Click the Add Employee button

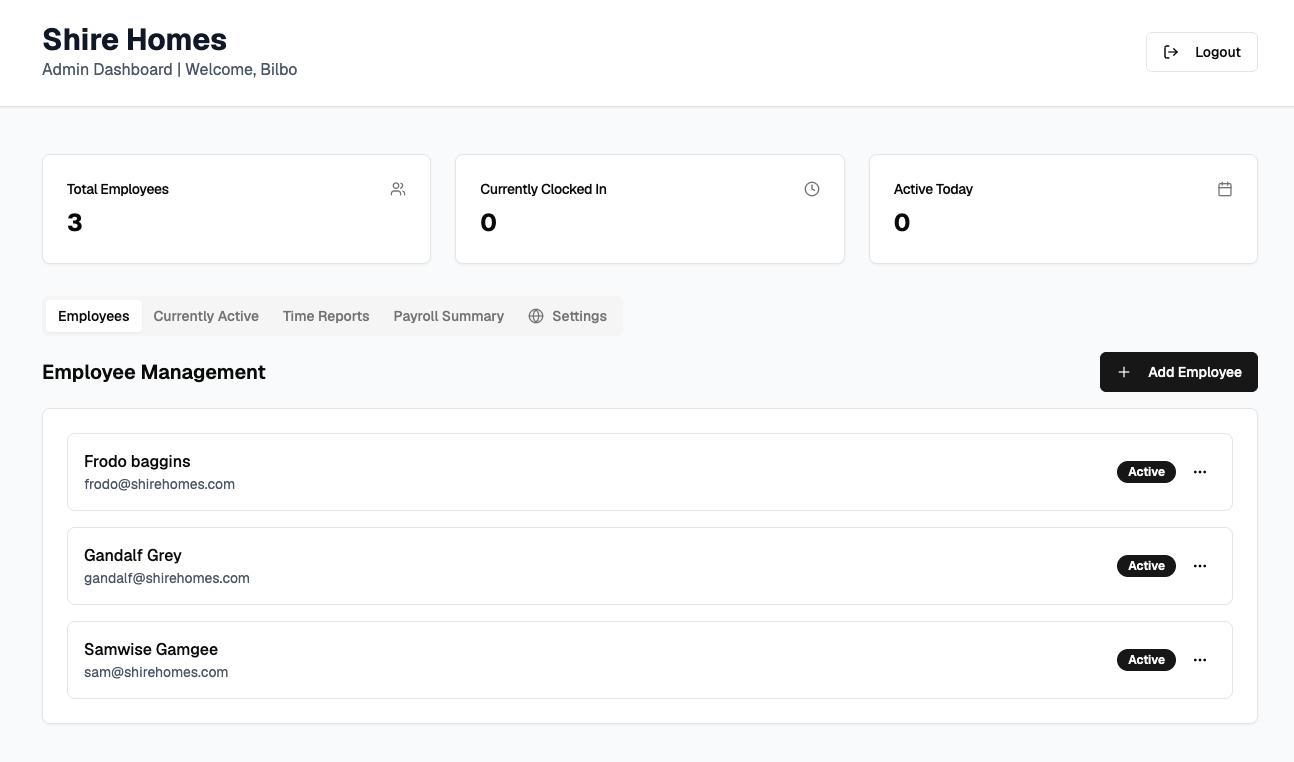1179,371
